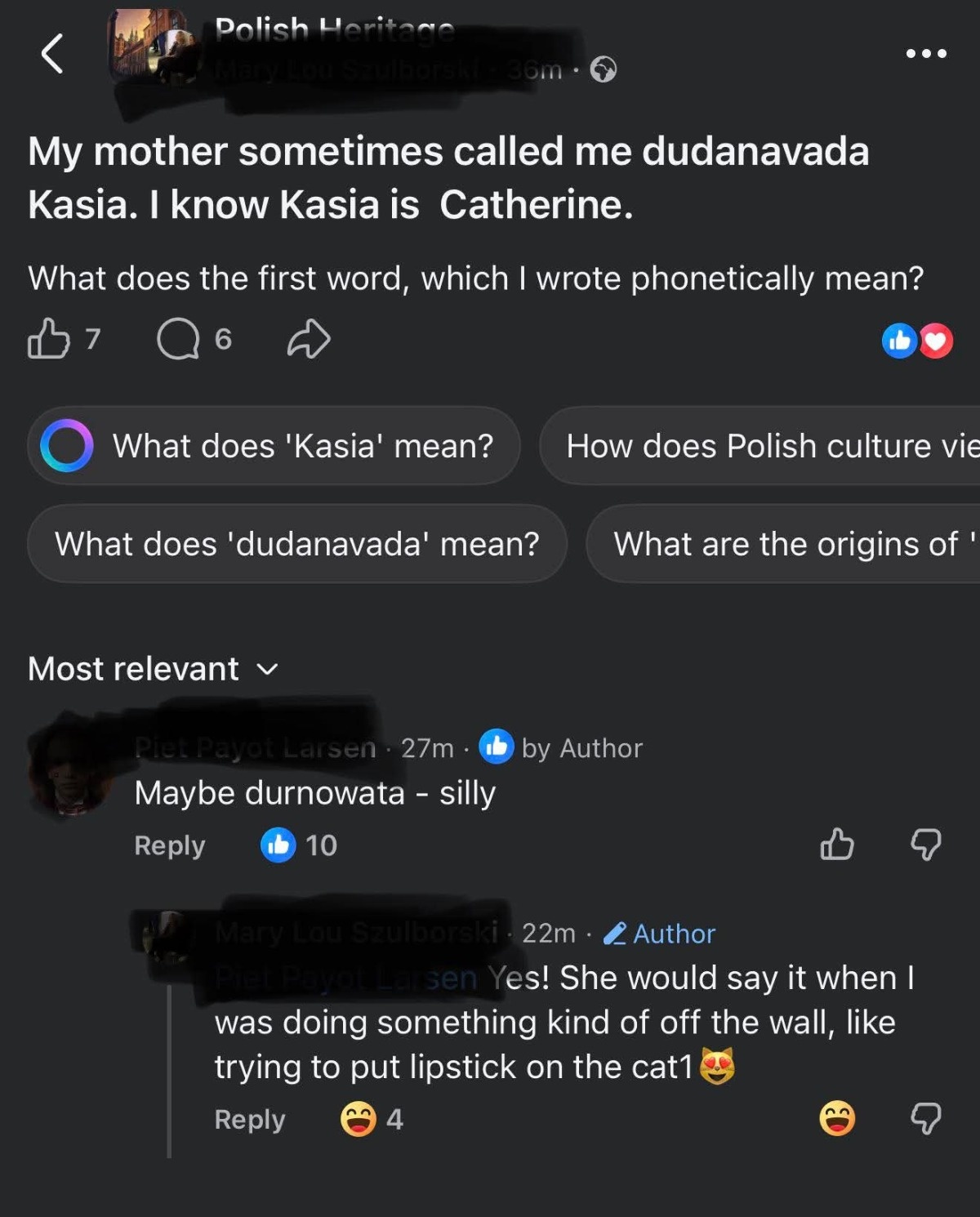Screen dimensions: 980x1217
Task: Tap the back arrow
Action: [52, 54]
